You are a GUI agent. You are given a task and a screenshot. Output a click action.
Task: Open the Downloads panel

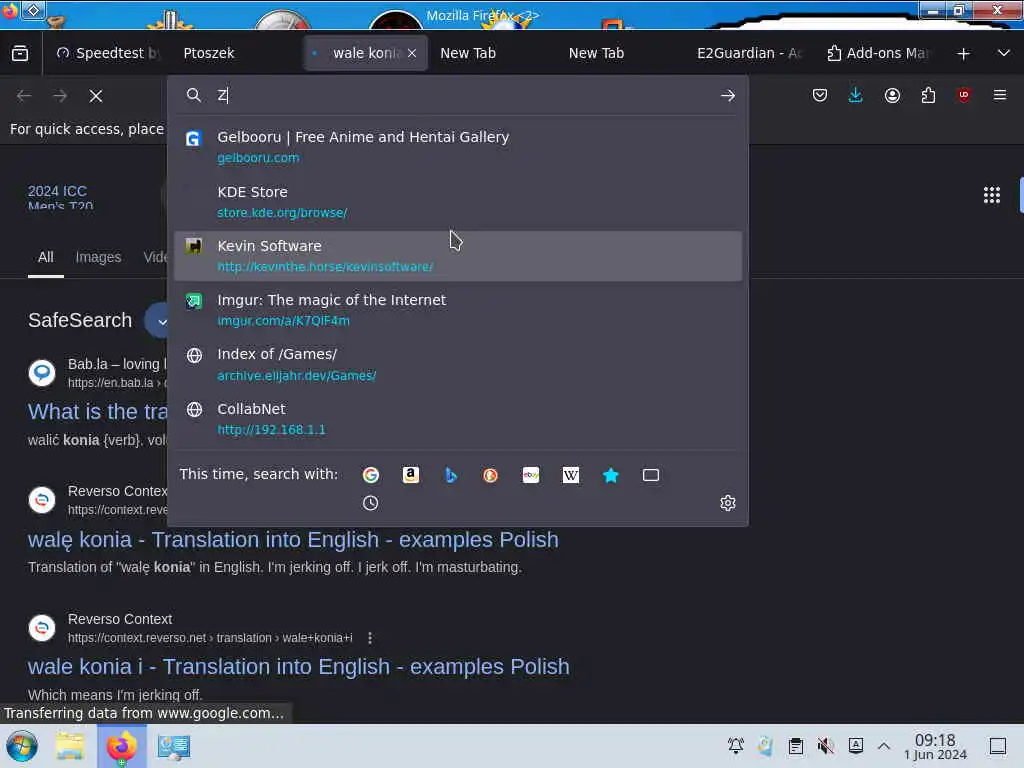[x=855, y=95]
